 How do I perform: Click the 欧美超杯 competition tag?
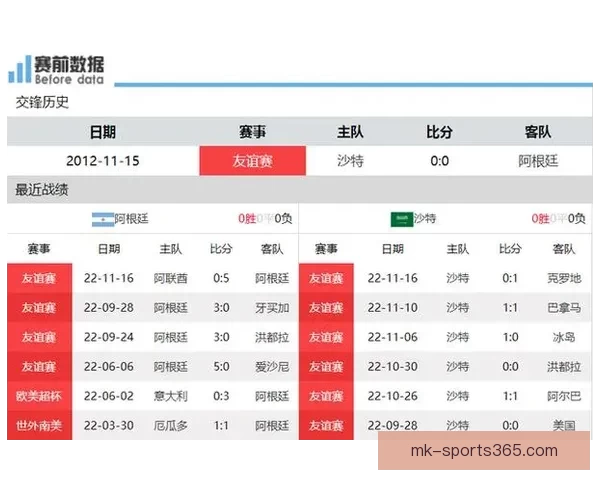pyautogui.click(x=39, y=396)
